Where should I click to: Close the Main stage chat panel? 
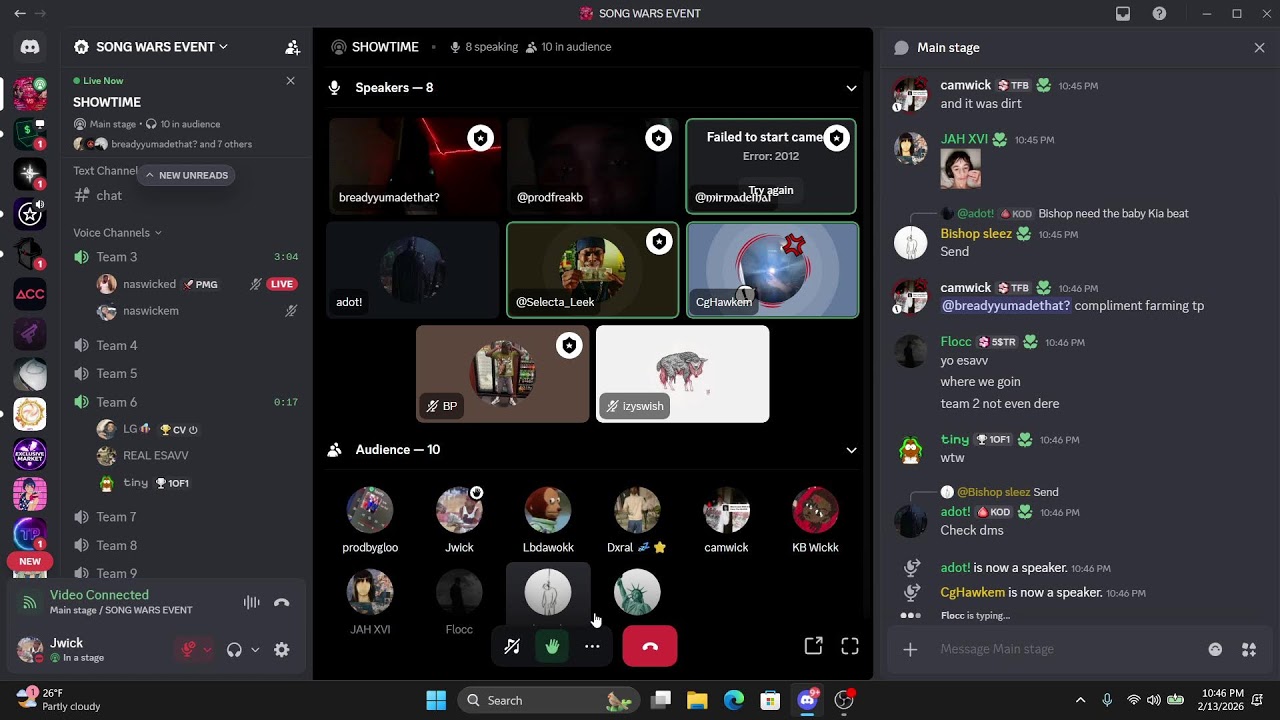(x=1259, y=48)
